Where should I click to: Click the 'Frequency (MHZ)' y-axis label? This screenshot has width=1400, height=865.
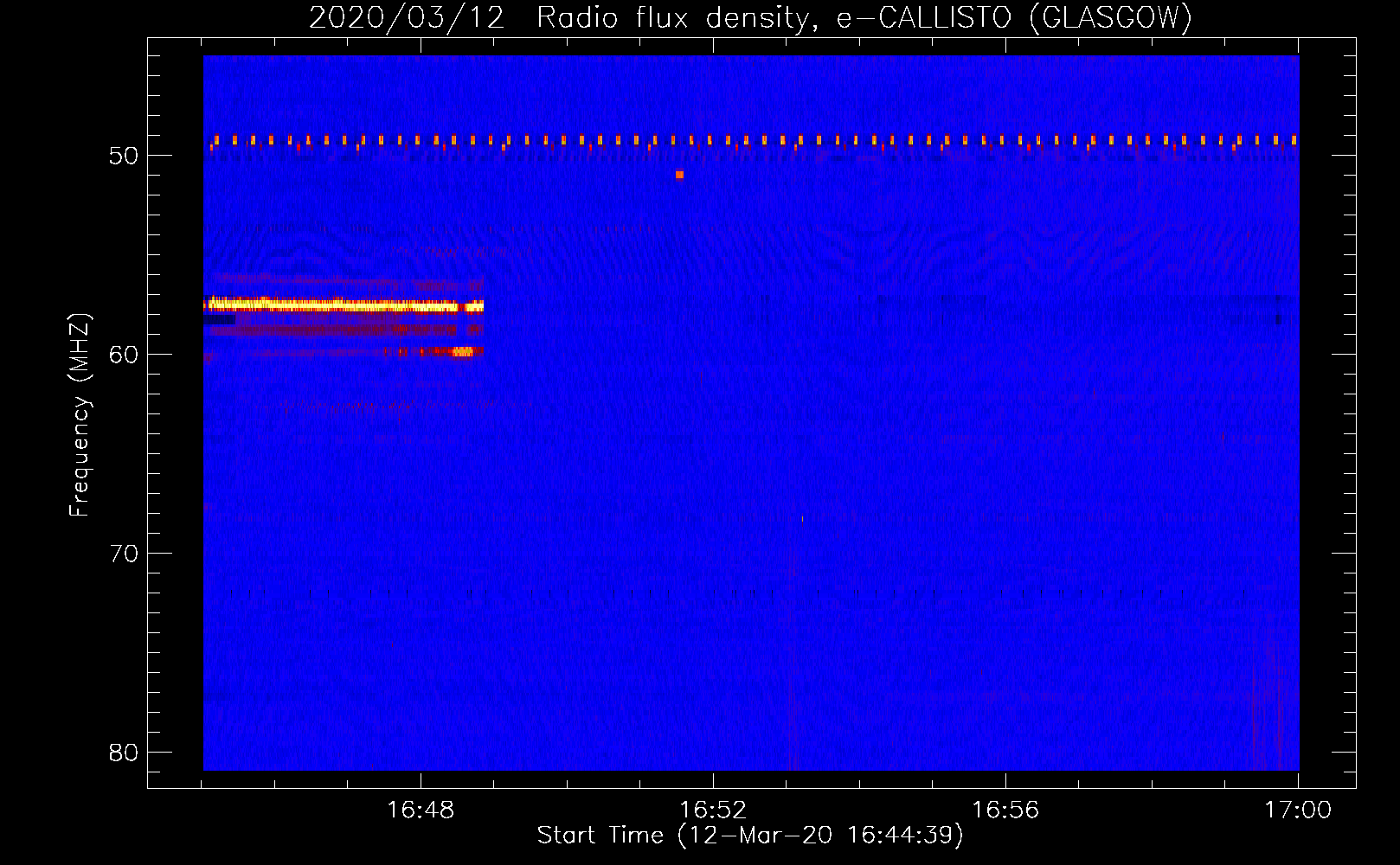point(80,415)
